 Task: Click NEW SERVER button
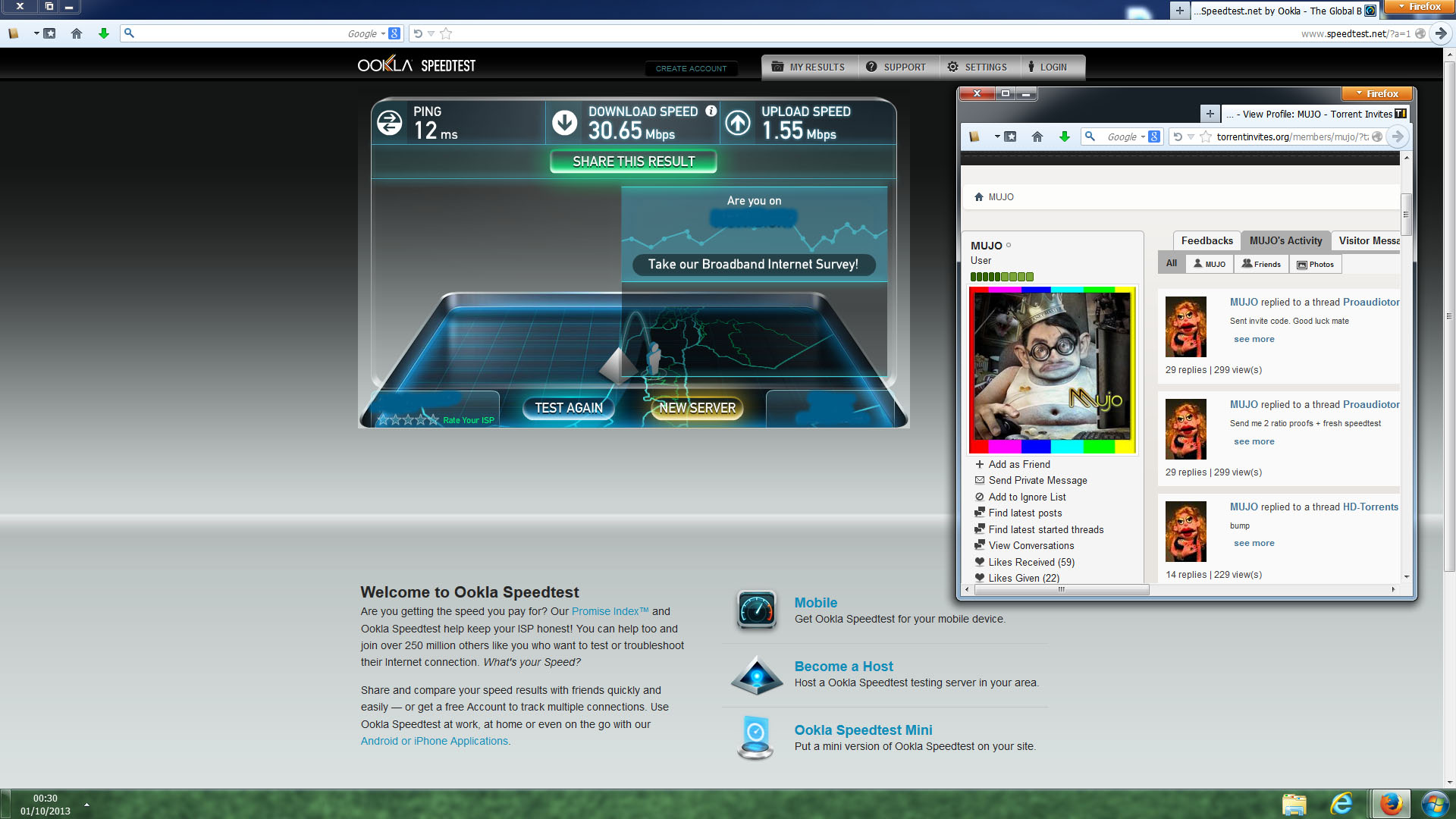click(697, 407)
